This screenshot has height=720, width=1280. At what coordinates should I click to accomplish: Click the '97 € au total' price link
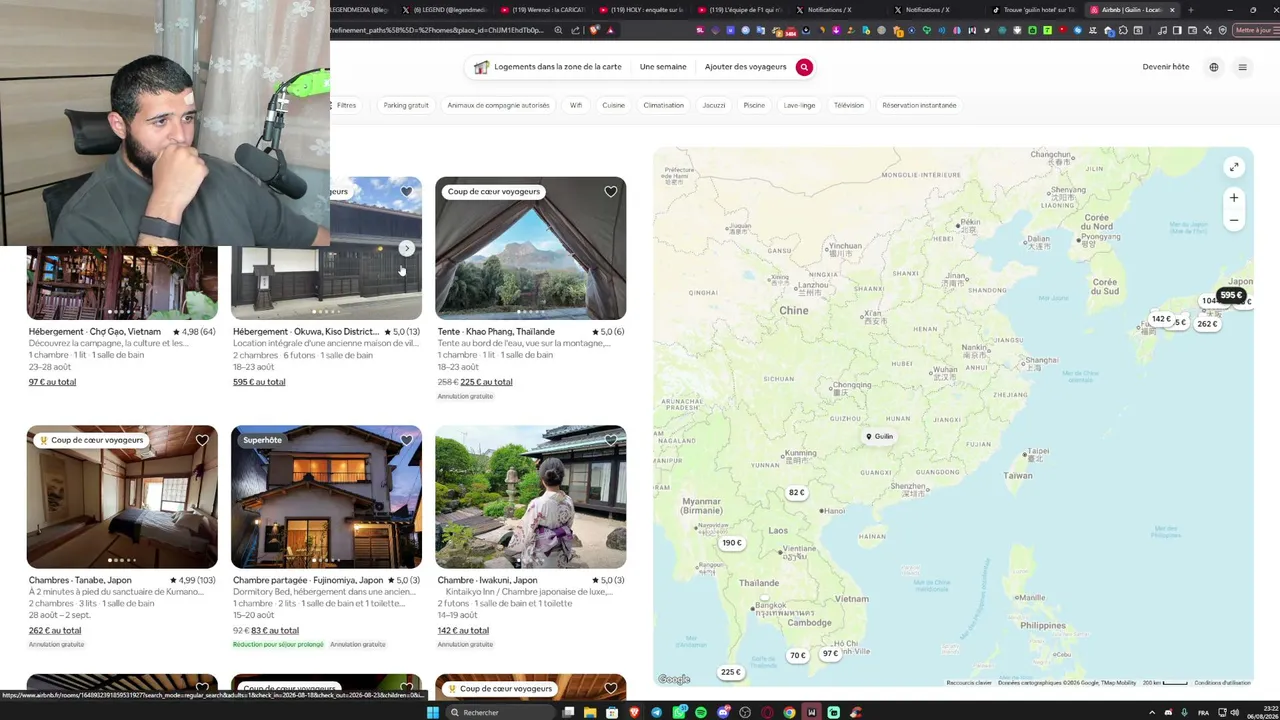pyautogui.click(x=52, y=382)
